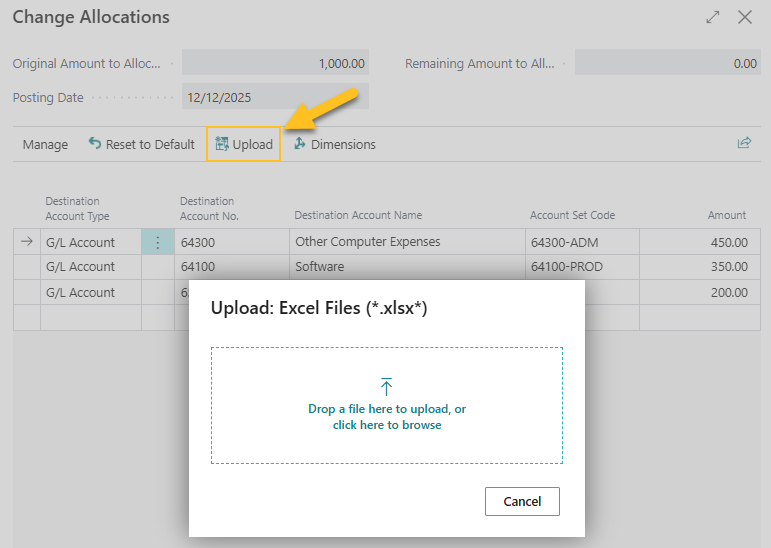Click 'click here to browse' link
The image size is (771, 548).
pos(387,425)
